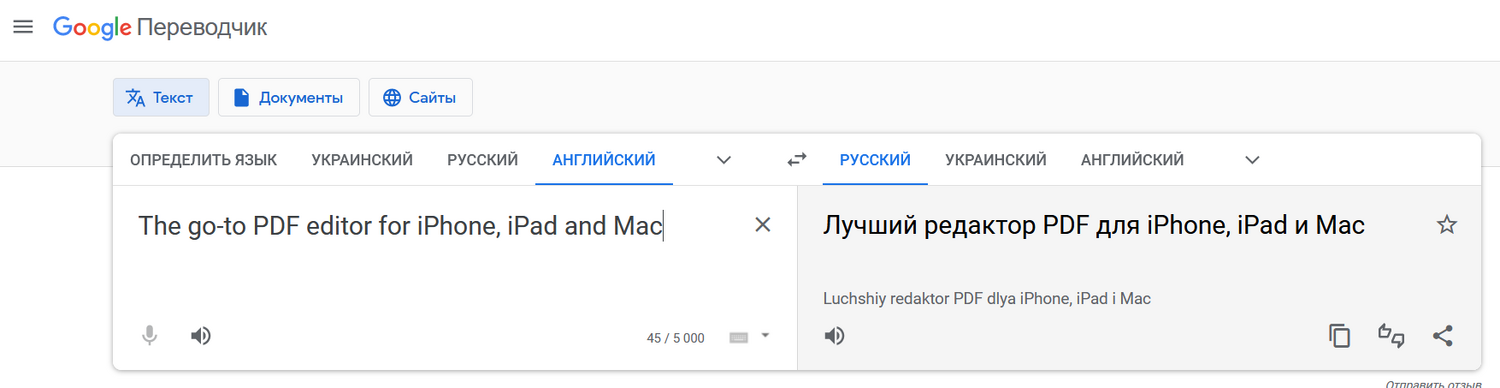Viewport: 1500px width, 388px height.
Task: Select Определить язык auto-detect option
Action: pos(204,159)
